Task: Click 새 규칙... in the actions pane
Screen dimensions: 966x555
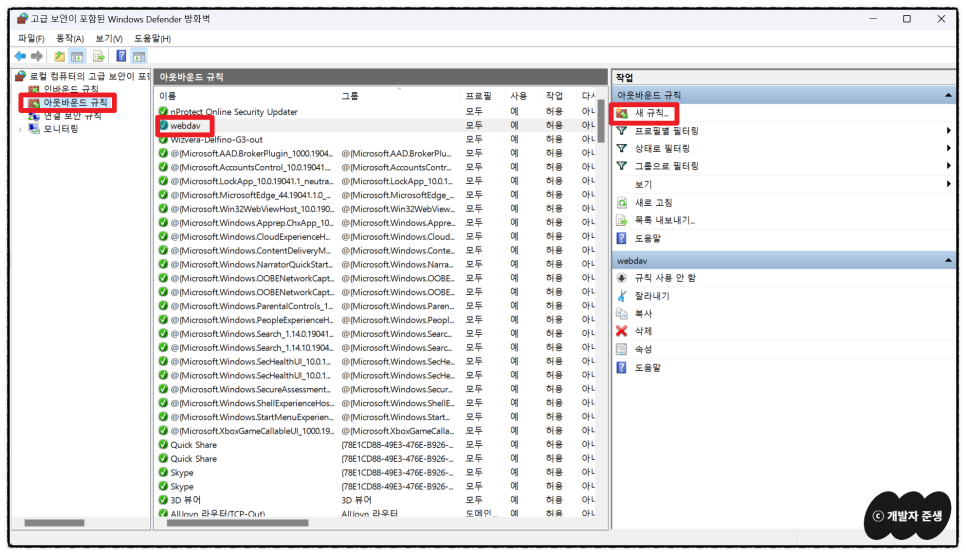Action: [651, 113]
